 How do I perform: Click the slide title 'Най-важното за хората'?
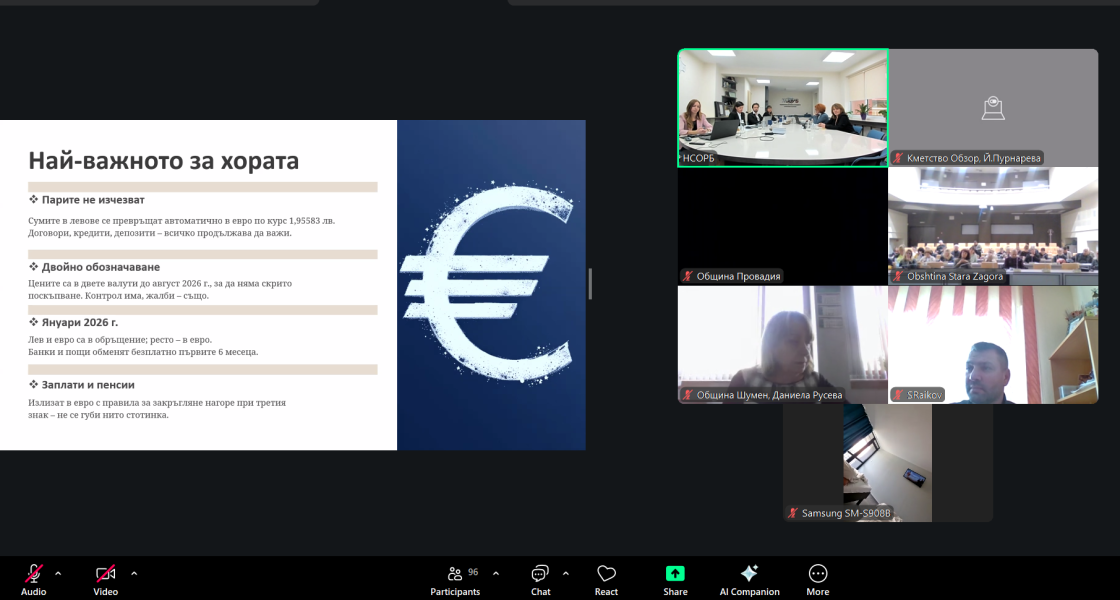[164, 161]
